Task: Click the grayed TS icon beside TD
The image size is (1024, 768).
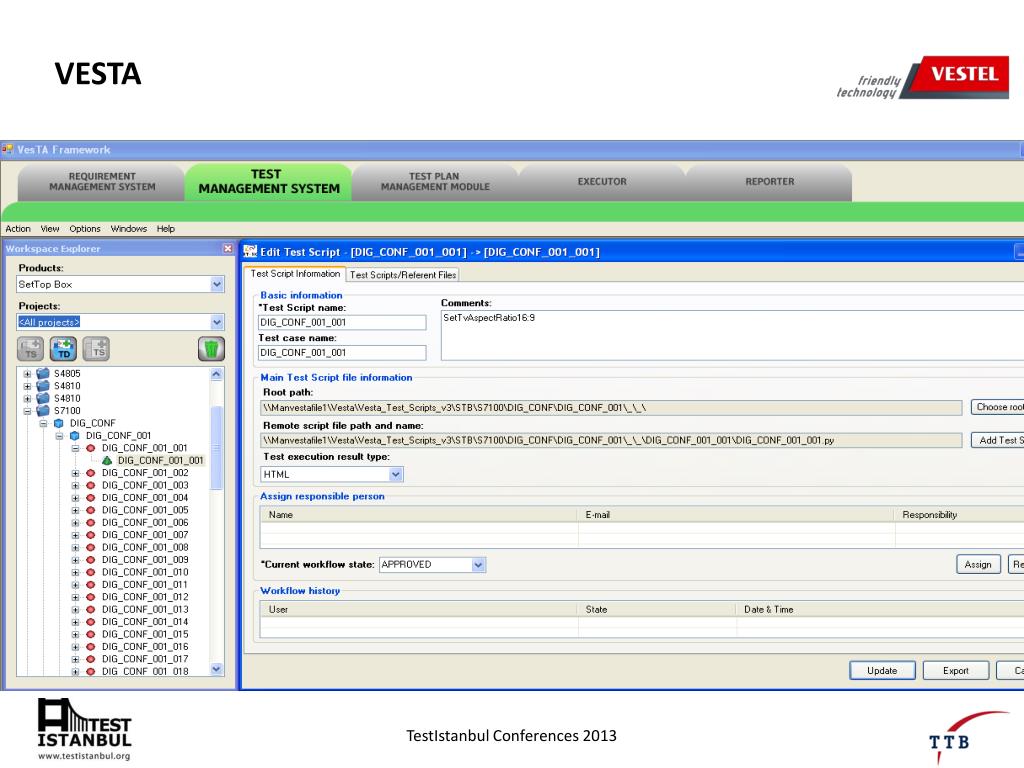Action: click(97, 349)
